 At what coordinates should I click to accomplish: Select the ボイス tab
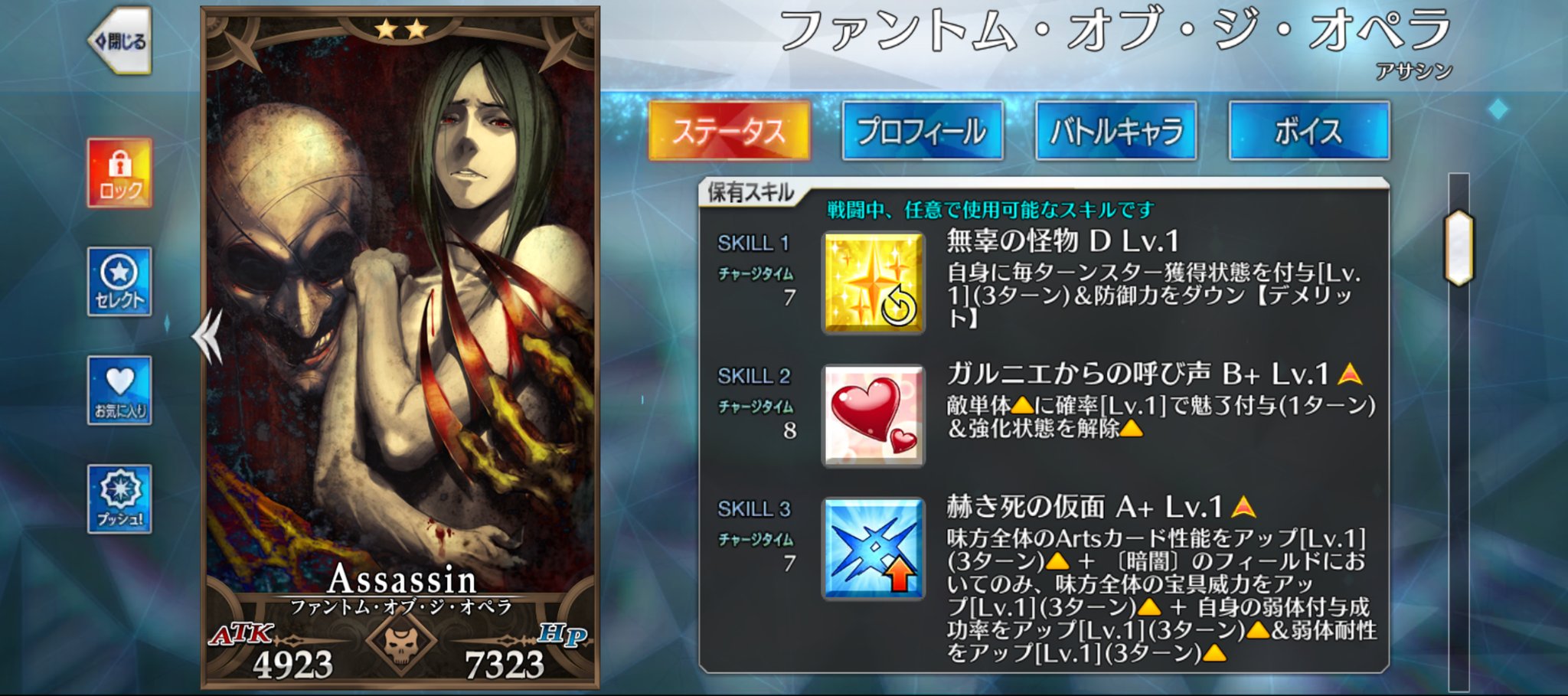point(1309,131)
